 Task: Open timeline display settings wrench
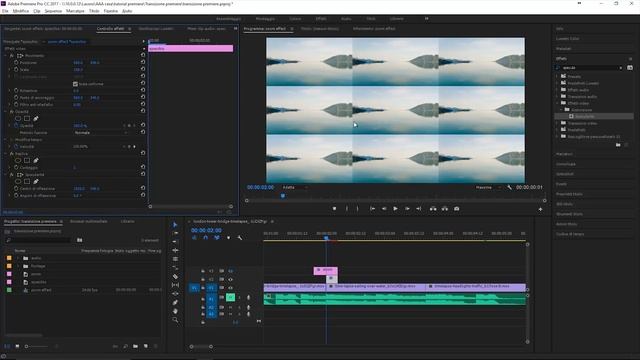click(x=240, y=238)
